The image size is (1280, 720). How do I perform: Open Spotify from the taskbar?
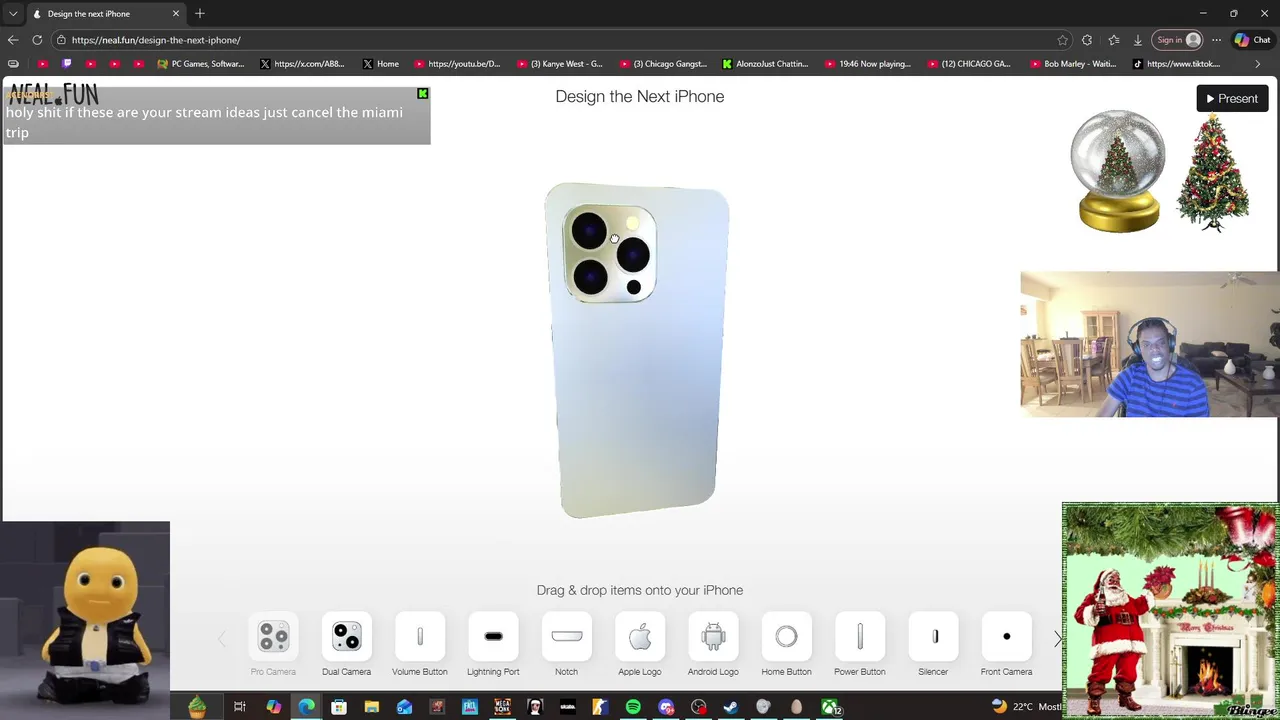[633, 707]
